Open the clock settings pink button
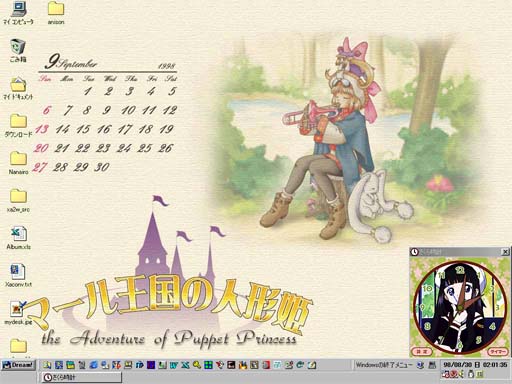This screenshot has width=512, height=384. point(422,351)
